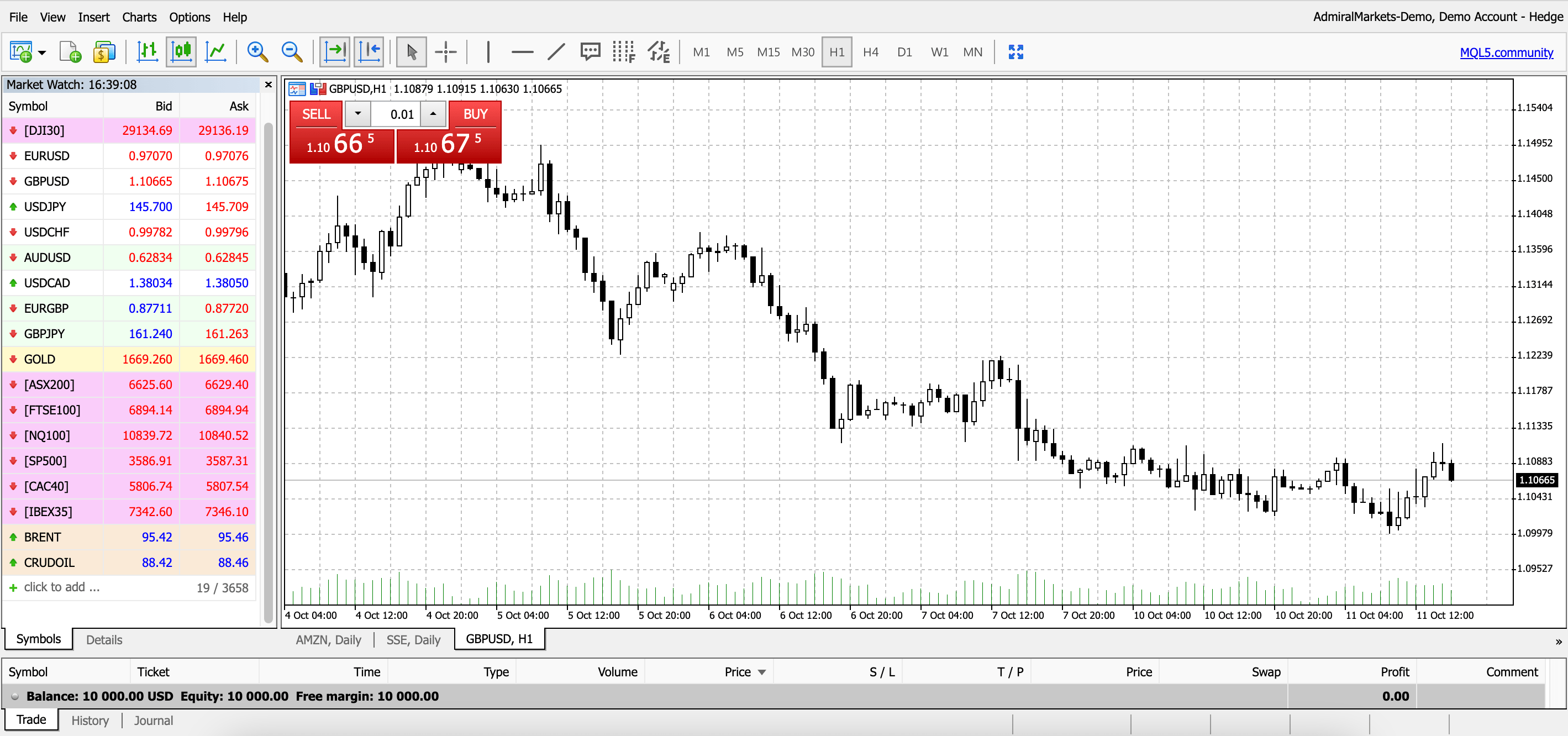
Task: Open the View menu
Action: point(52,17)
